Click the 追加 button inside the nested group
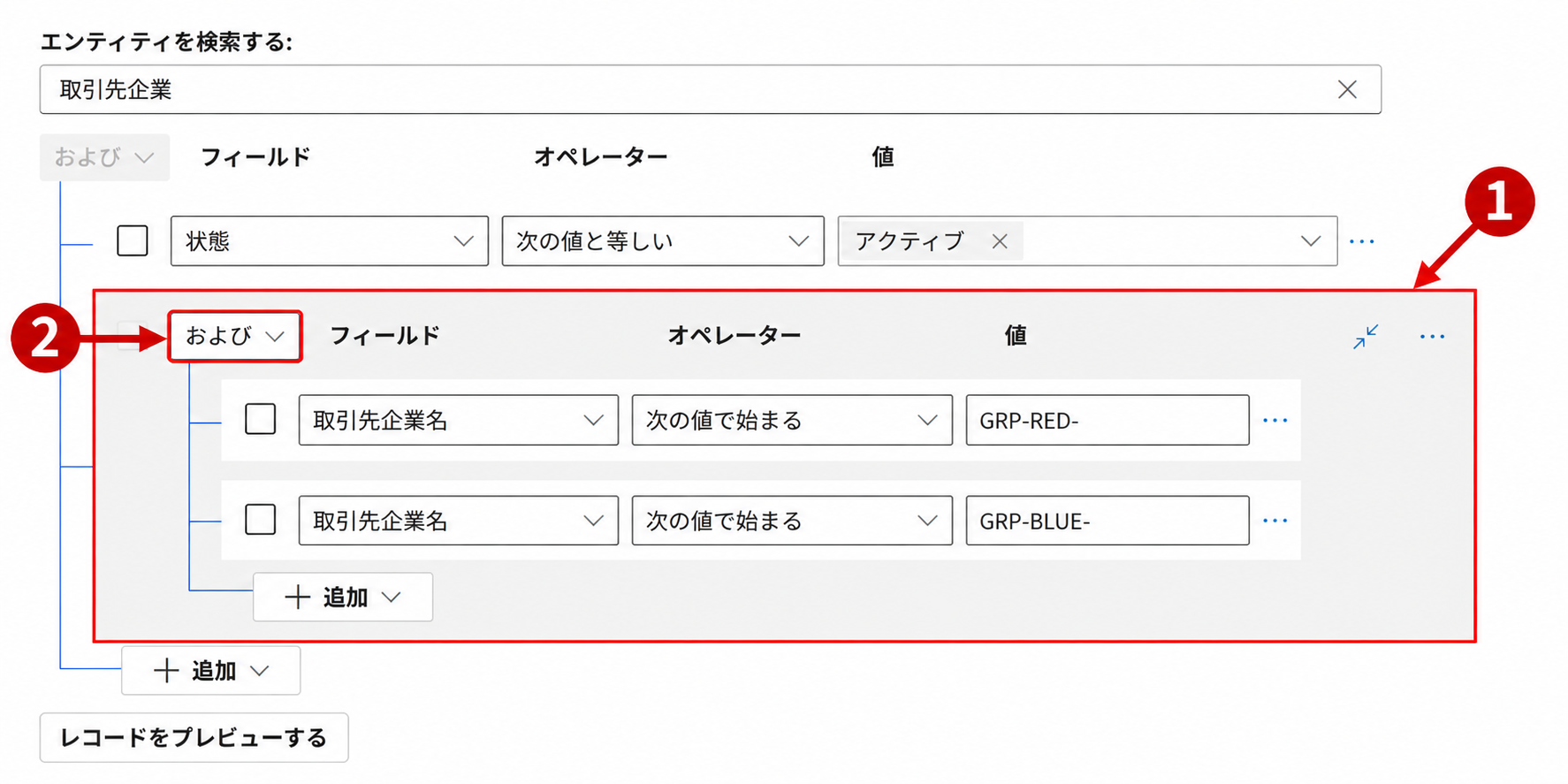This screenshot has height=784, width=1568. (343, 598)
